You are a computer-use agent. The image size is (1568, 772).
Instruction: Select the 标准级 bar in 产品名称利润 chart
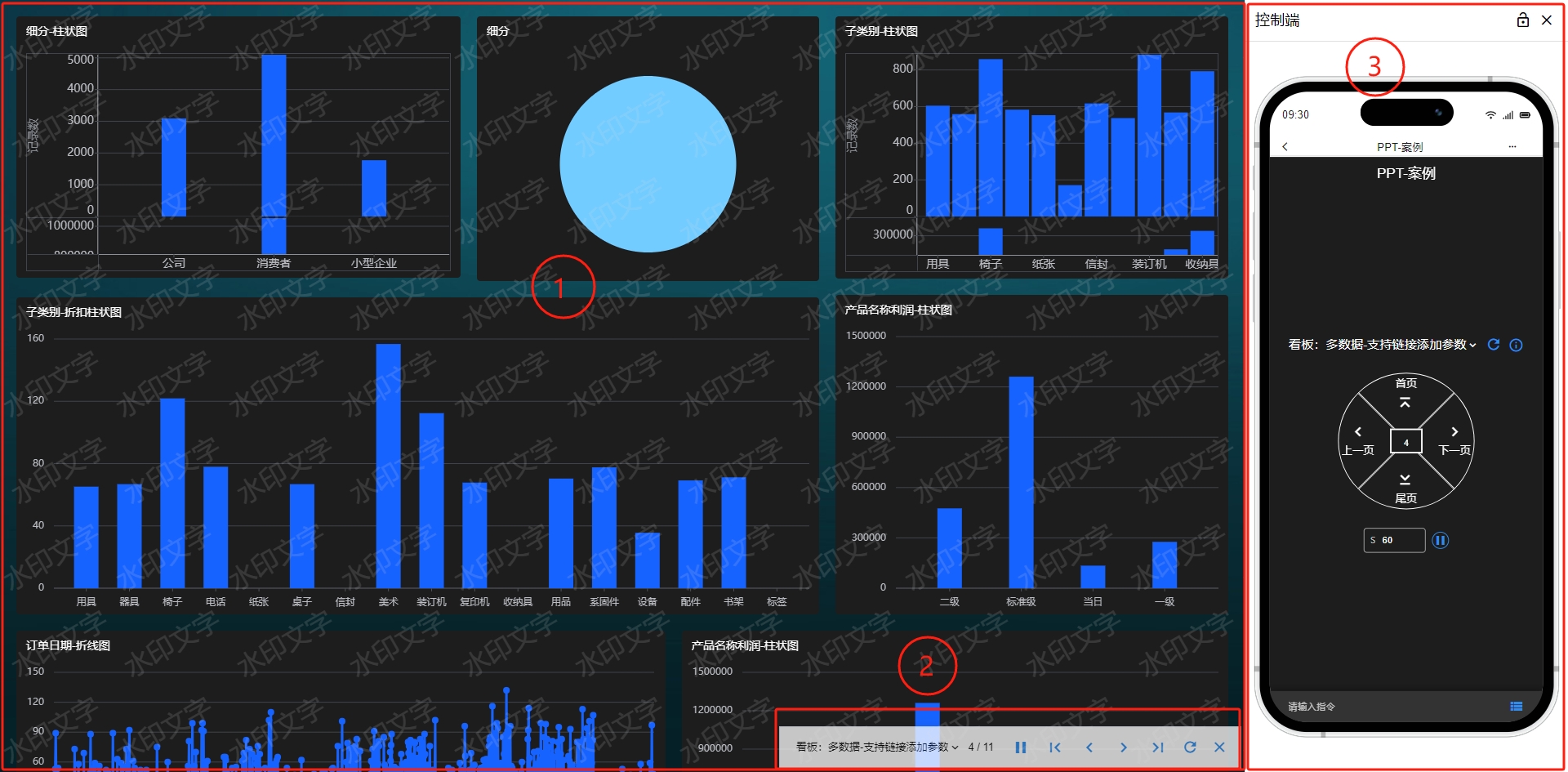[x=1021, y=482]
